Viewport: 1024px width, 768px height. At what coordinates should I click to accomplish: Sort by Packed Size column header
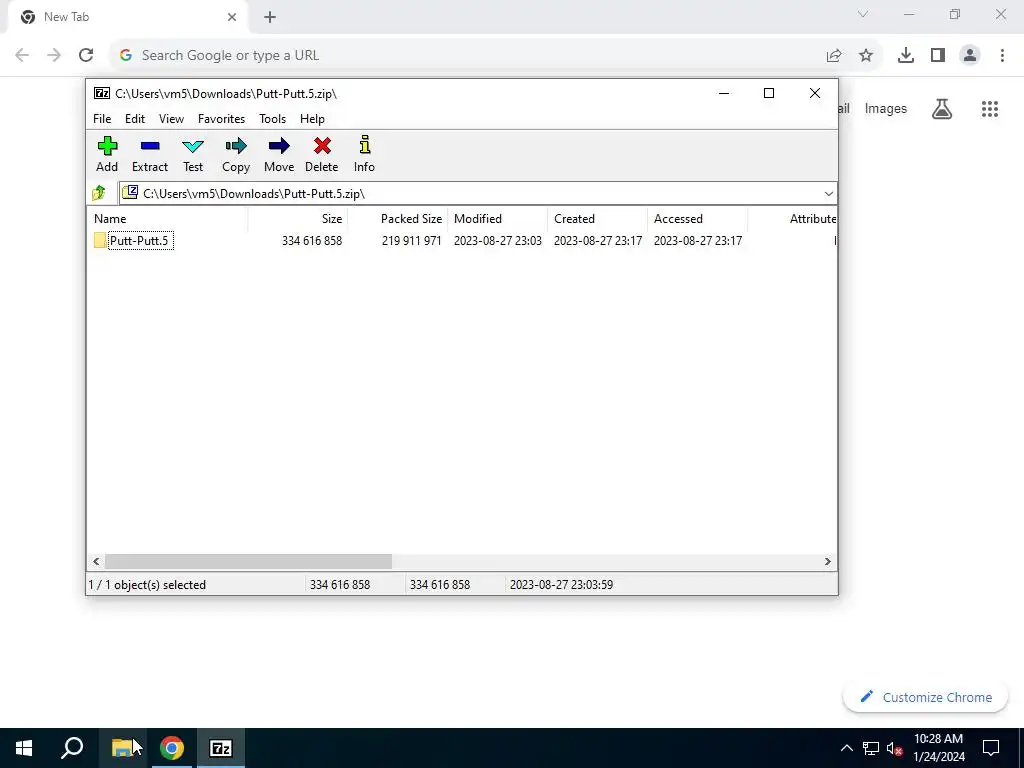click(x=398, y=219)
